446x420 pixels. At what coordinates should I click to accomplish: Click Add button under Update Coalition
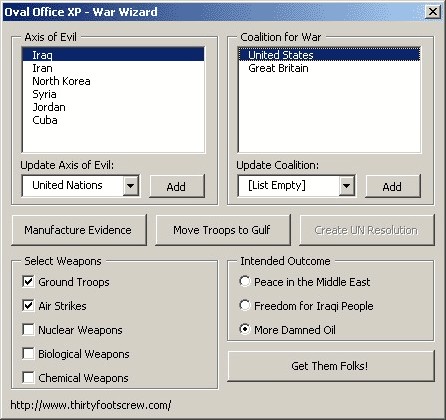pos(393,186)
